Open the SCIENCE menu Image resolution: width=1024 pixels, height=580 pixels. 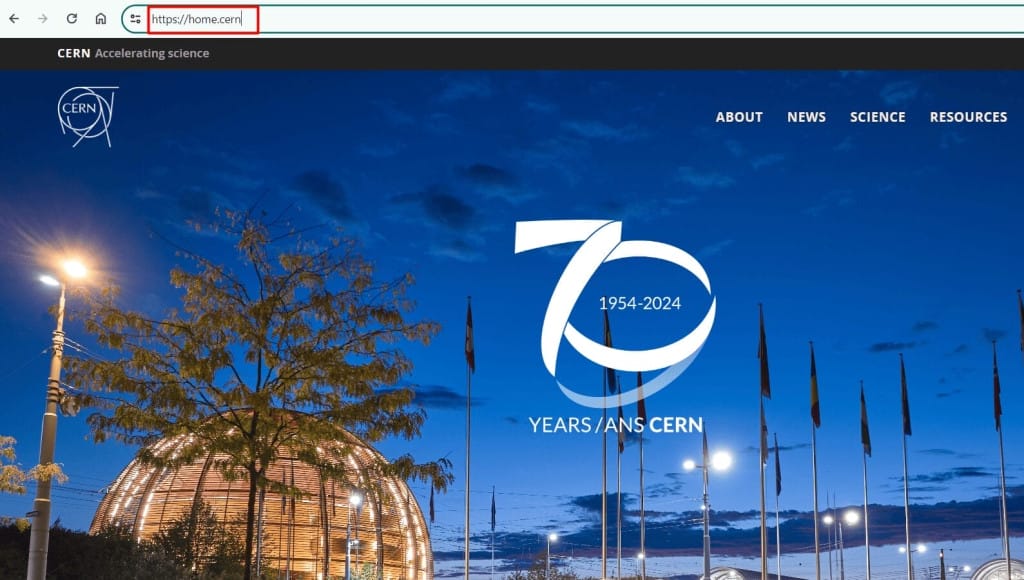(x=877, y=117)
